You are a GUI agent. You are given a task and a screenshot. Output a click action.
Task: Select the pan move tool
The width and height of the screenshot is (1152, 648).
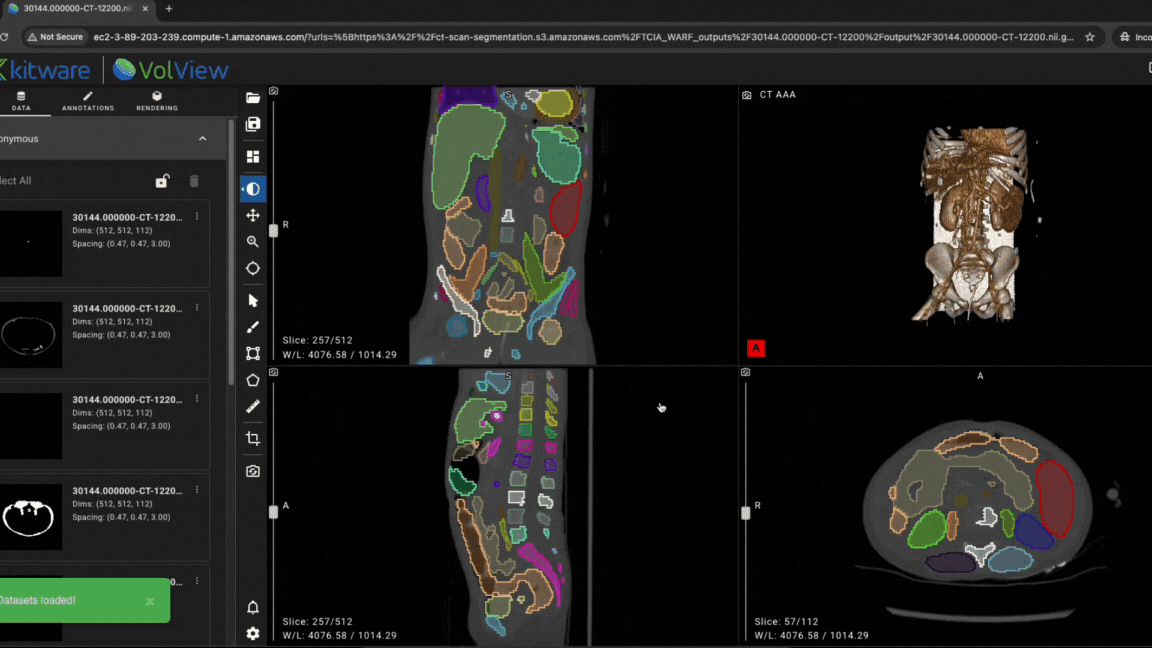click(253, 215)
